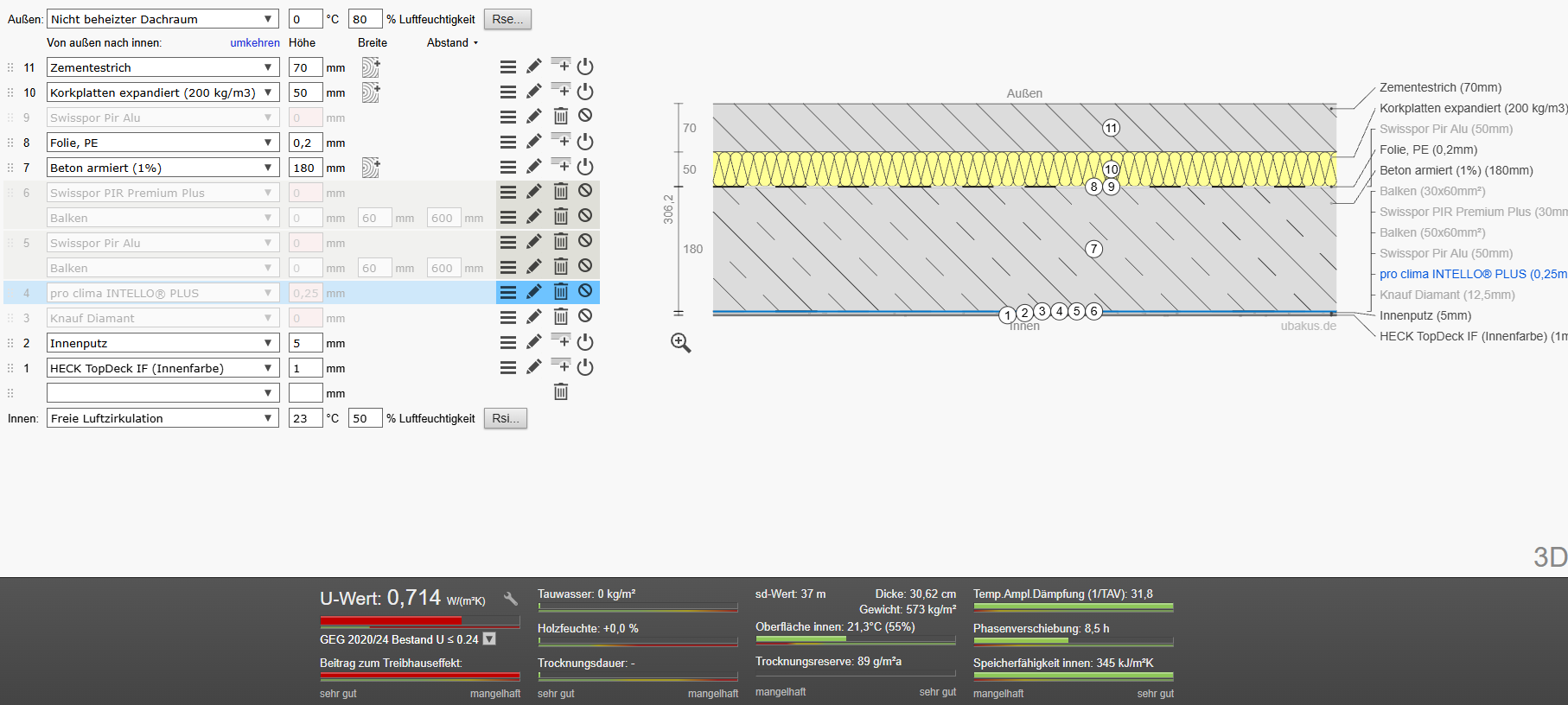Re-enable the Knauf Diamant layer

click(x=585, y=316)
